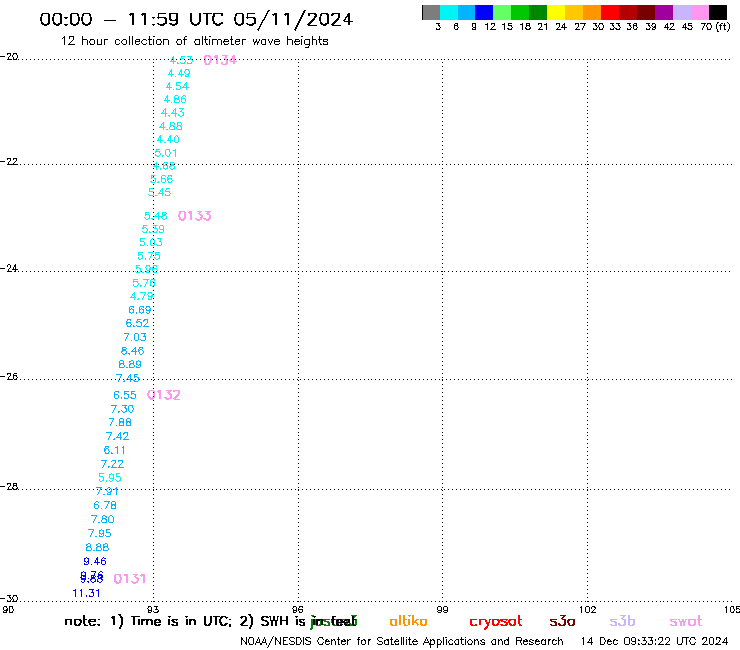Click the dark blue legend swatch
This screenshot has width=740, height=650.
click(484, 12)
